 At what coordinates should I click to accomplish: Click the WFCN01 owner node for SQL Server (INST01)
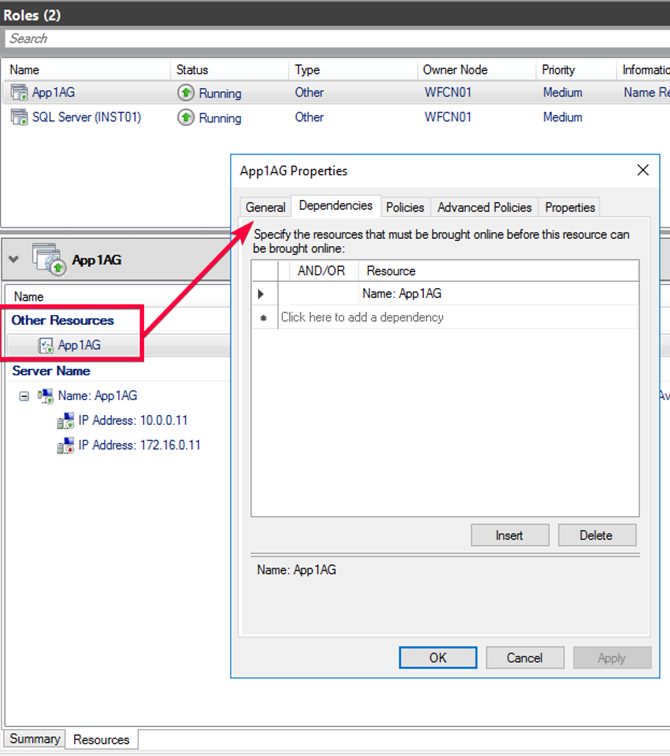click(x=448, y=117)
